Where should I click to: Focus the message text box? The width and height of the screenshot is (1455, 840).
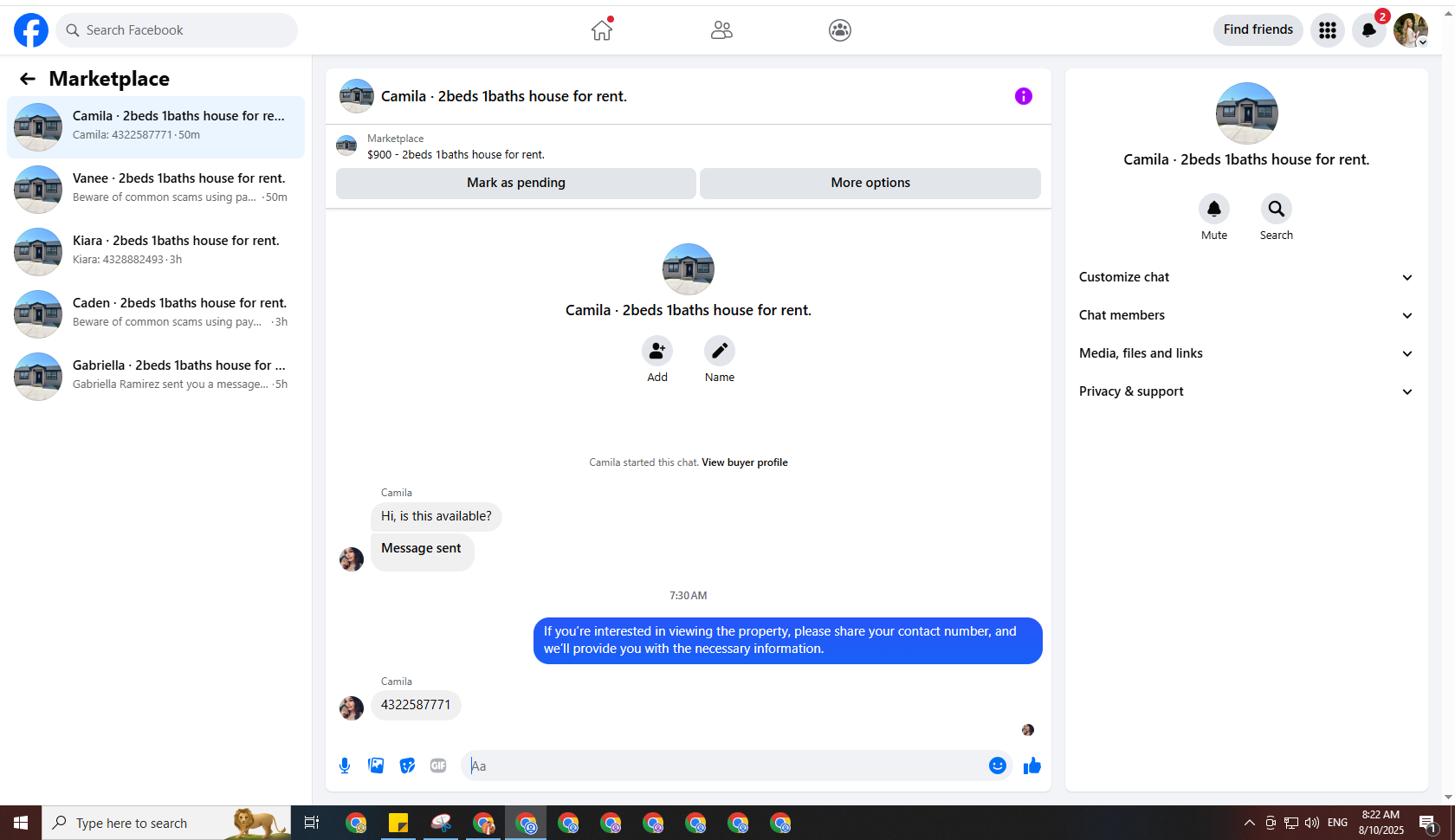coord(724,766)
